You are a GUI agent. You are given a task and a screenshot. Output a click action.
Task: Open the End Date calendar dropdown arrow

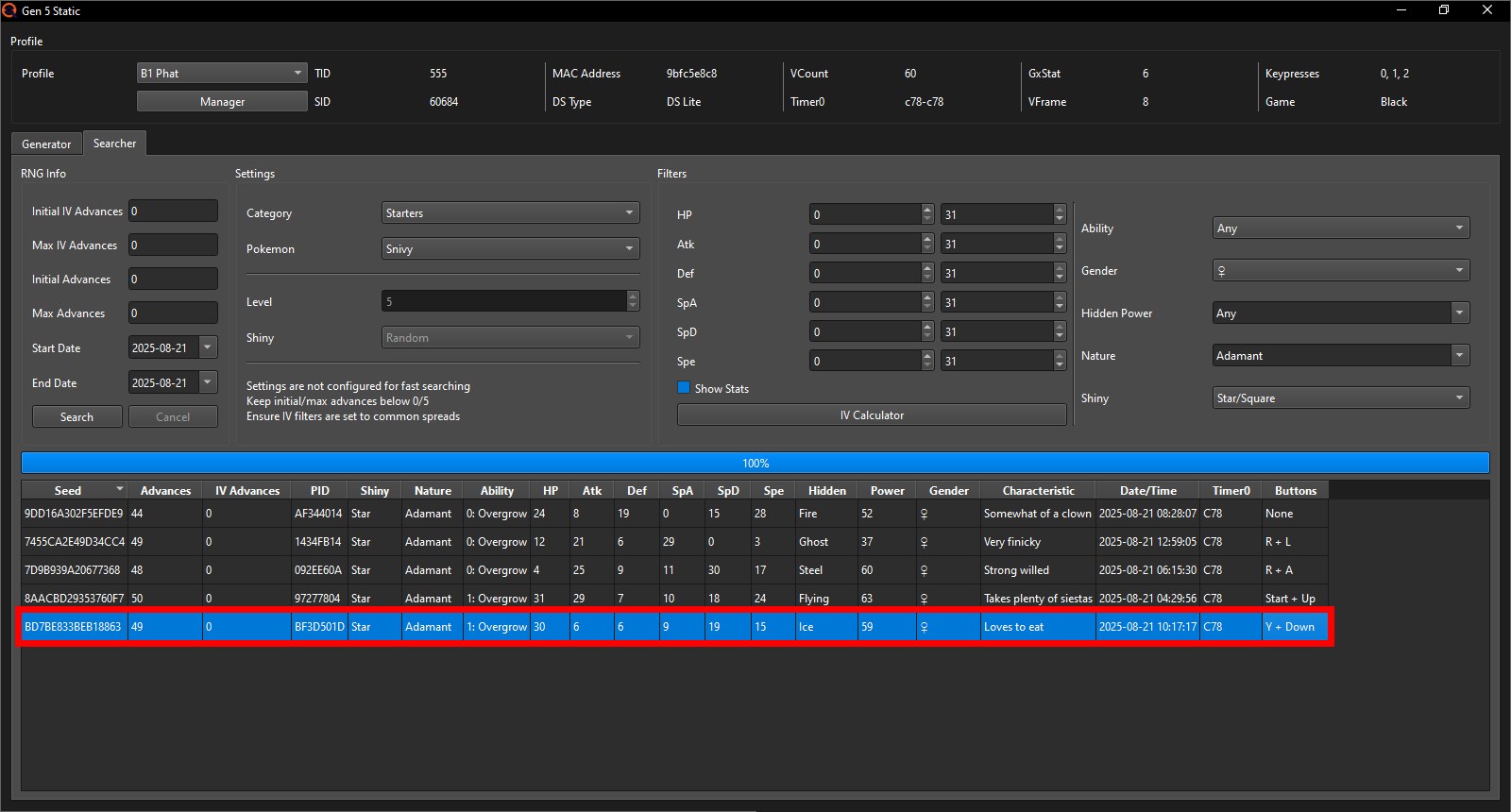click(208, 382)
